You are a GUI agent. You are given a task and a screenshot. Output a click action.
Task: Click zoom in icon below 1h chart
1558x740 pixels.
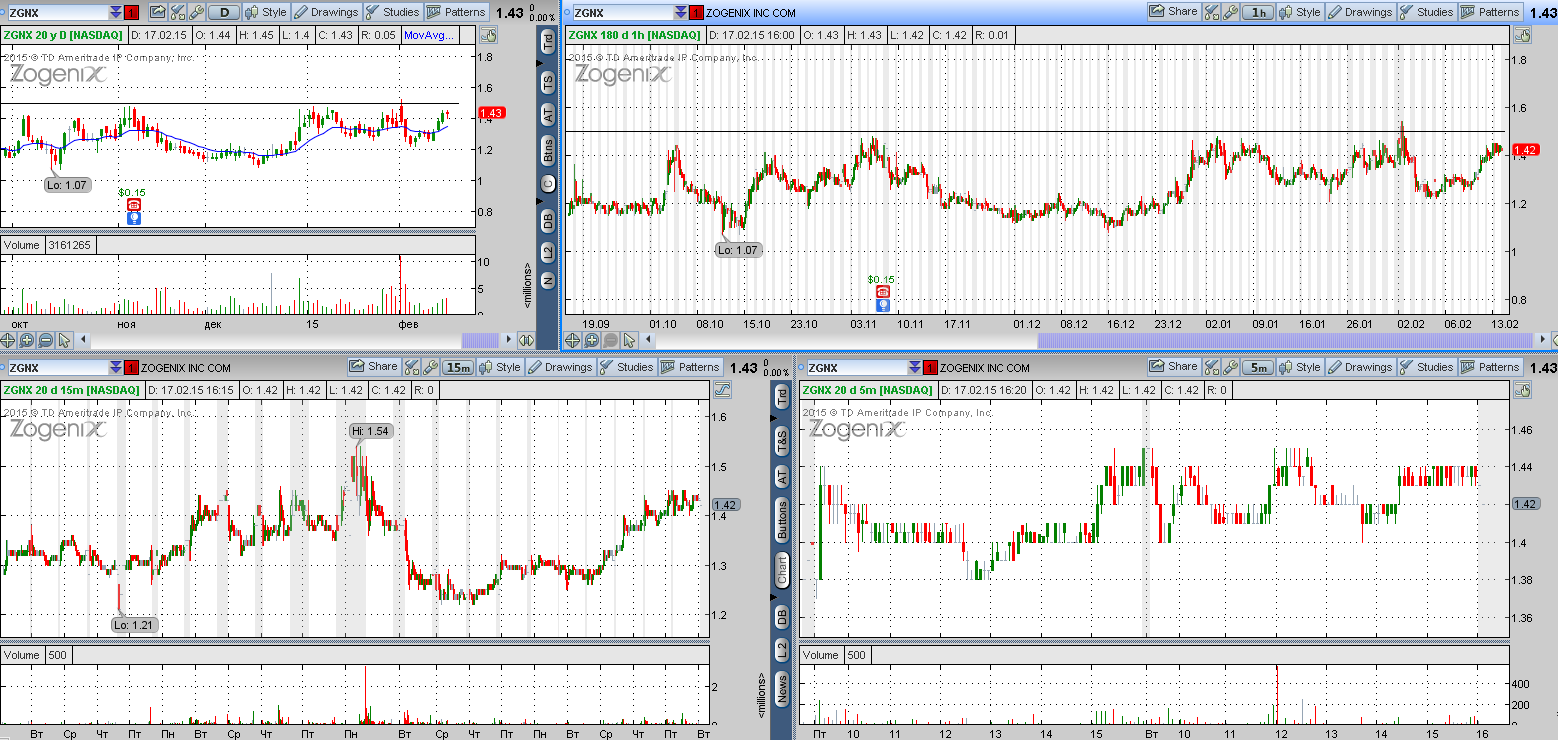pyautogui.click(x=592, y=340)
